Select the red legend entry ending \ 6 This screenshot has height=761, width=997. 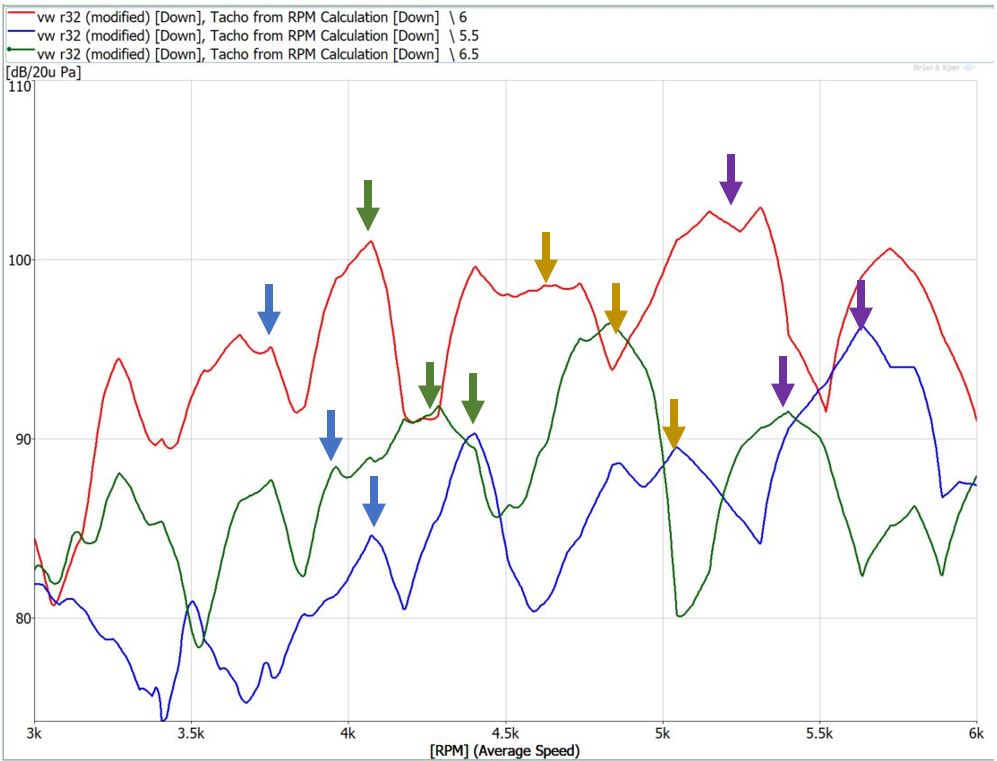pyautogui.click(x=237, y=17)
